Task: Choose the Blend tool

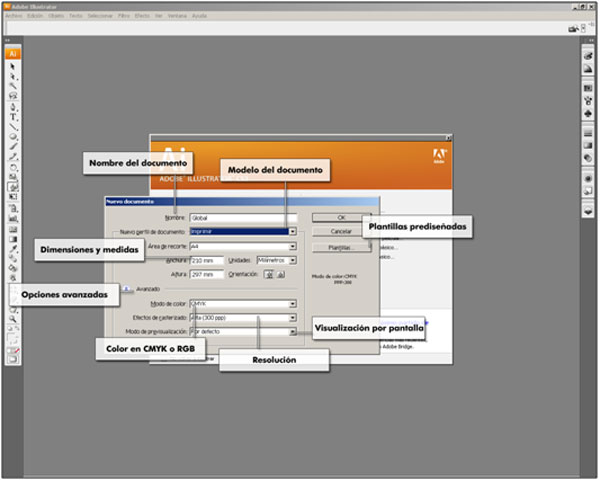Action: (x=13, y=259)
